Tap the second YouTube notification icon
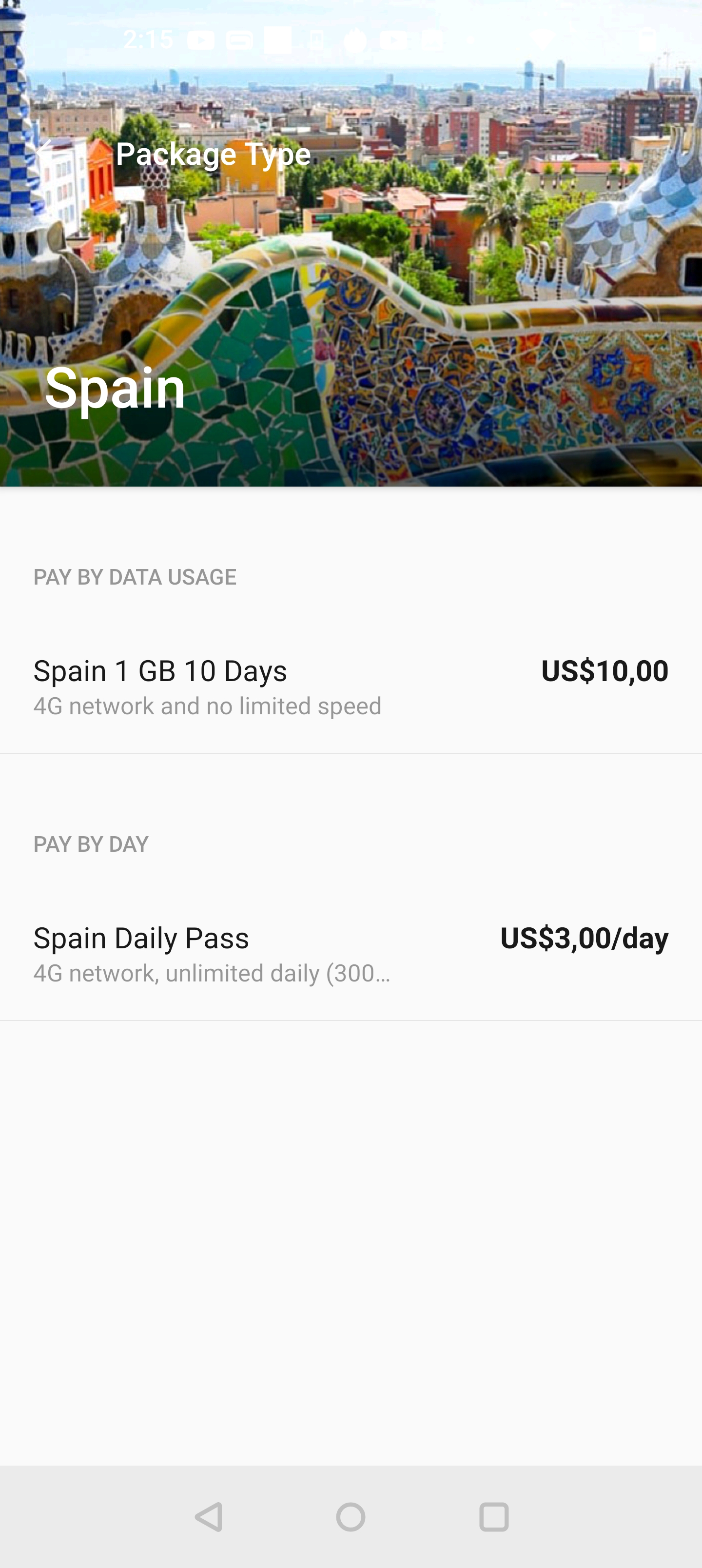Screen dimensions: 702x1568 (x=393, y=41)
